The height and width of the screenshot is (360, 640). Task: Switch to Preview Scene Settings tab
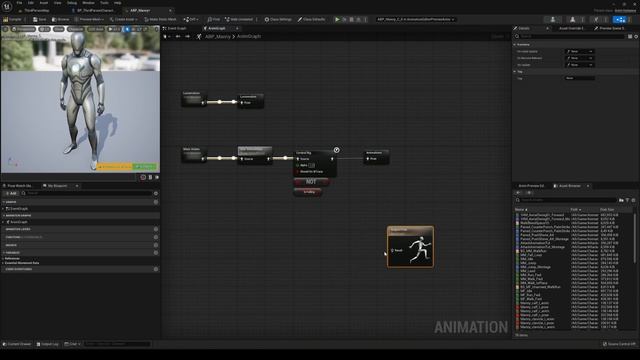tap(609, 28)
